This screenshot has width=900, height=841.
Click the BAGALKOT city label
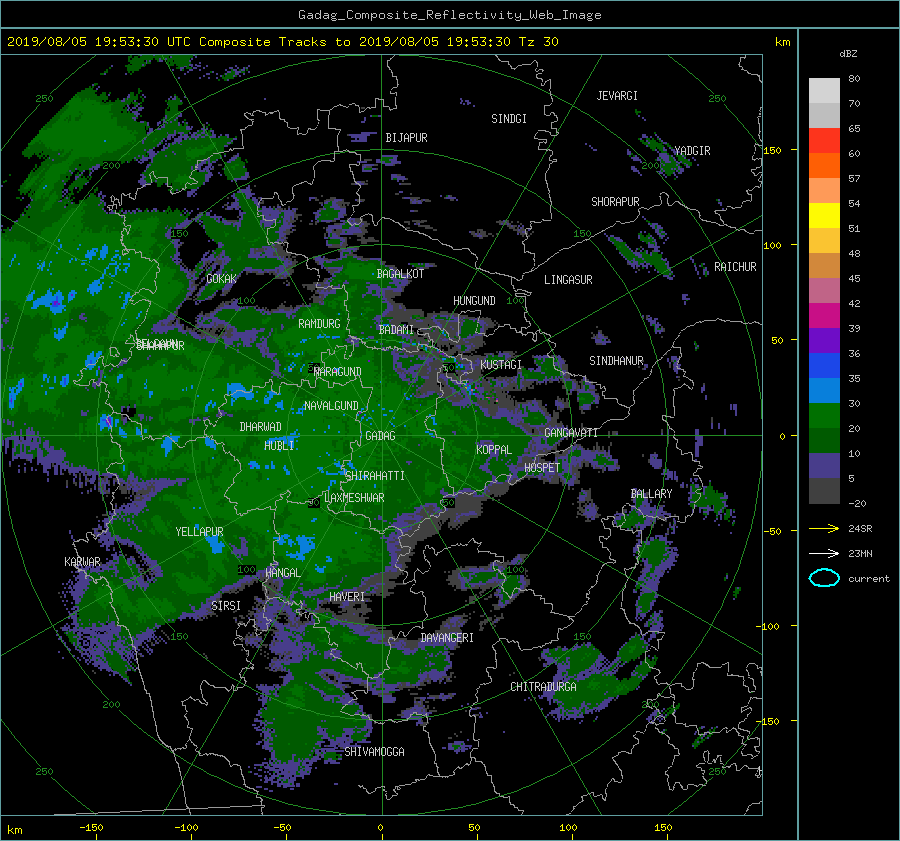coord(400,274)
